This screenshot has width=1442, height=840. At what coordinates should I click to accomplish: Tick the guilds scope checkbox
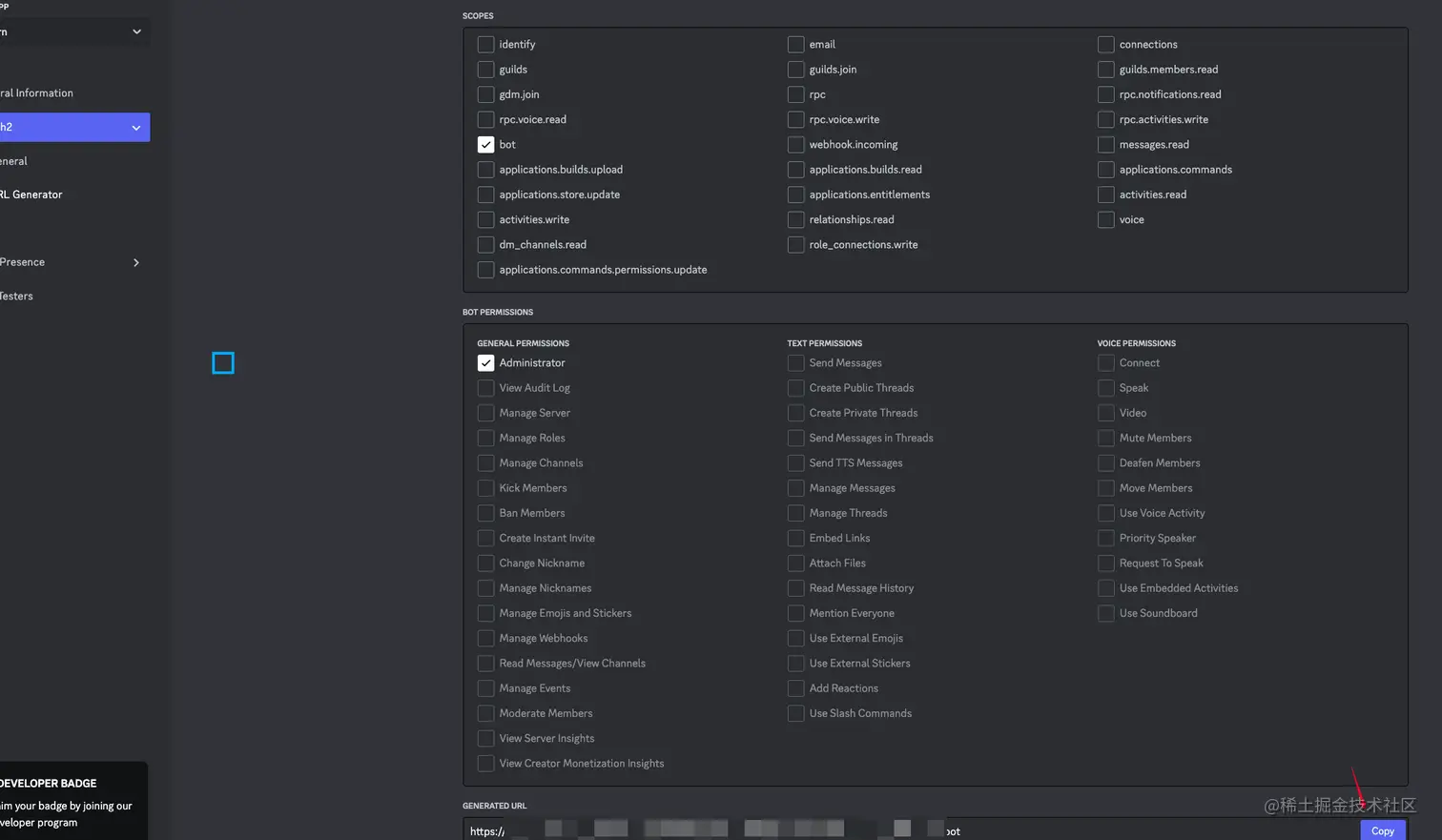[x=486, y=70]
